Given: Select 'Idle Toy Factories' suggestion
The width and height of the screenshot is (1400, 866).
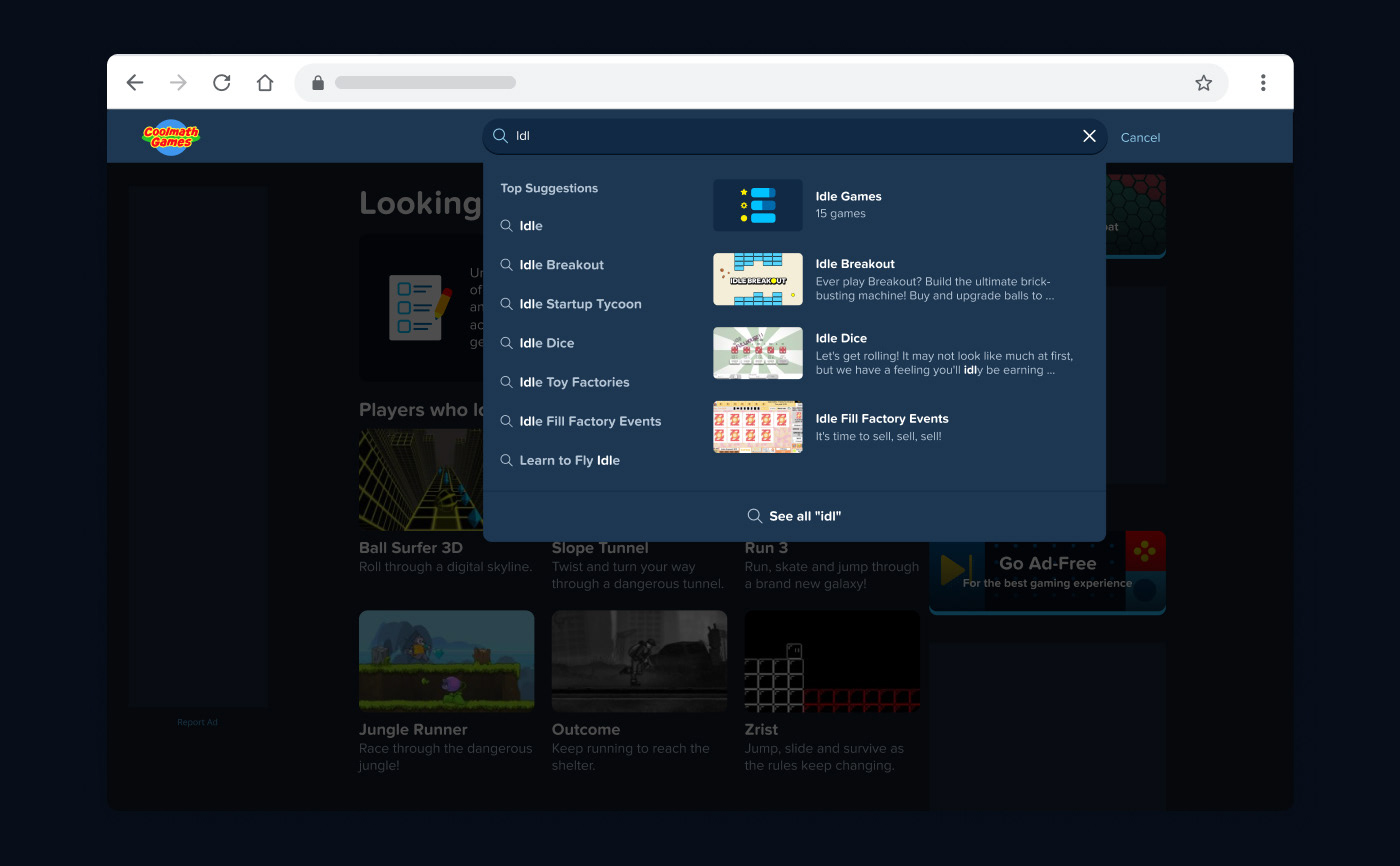Looking at the screenshot, I should (574, 382).
